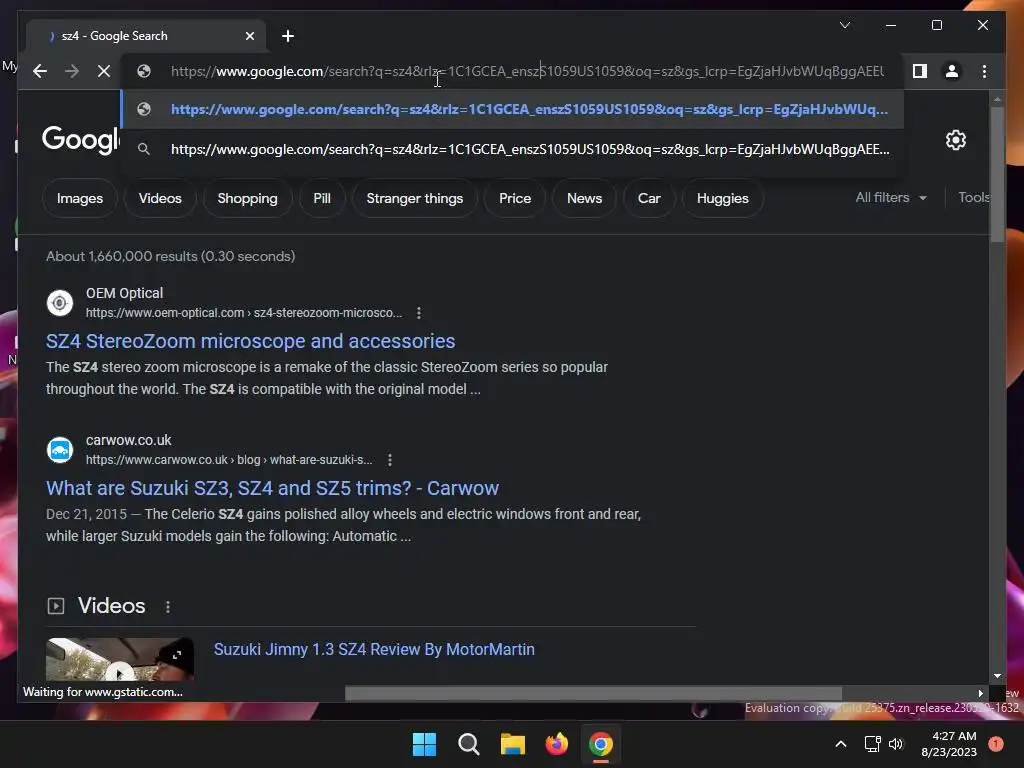
Task: Go back to the previous page
Action: point(40,71)
